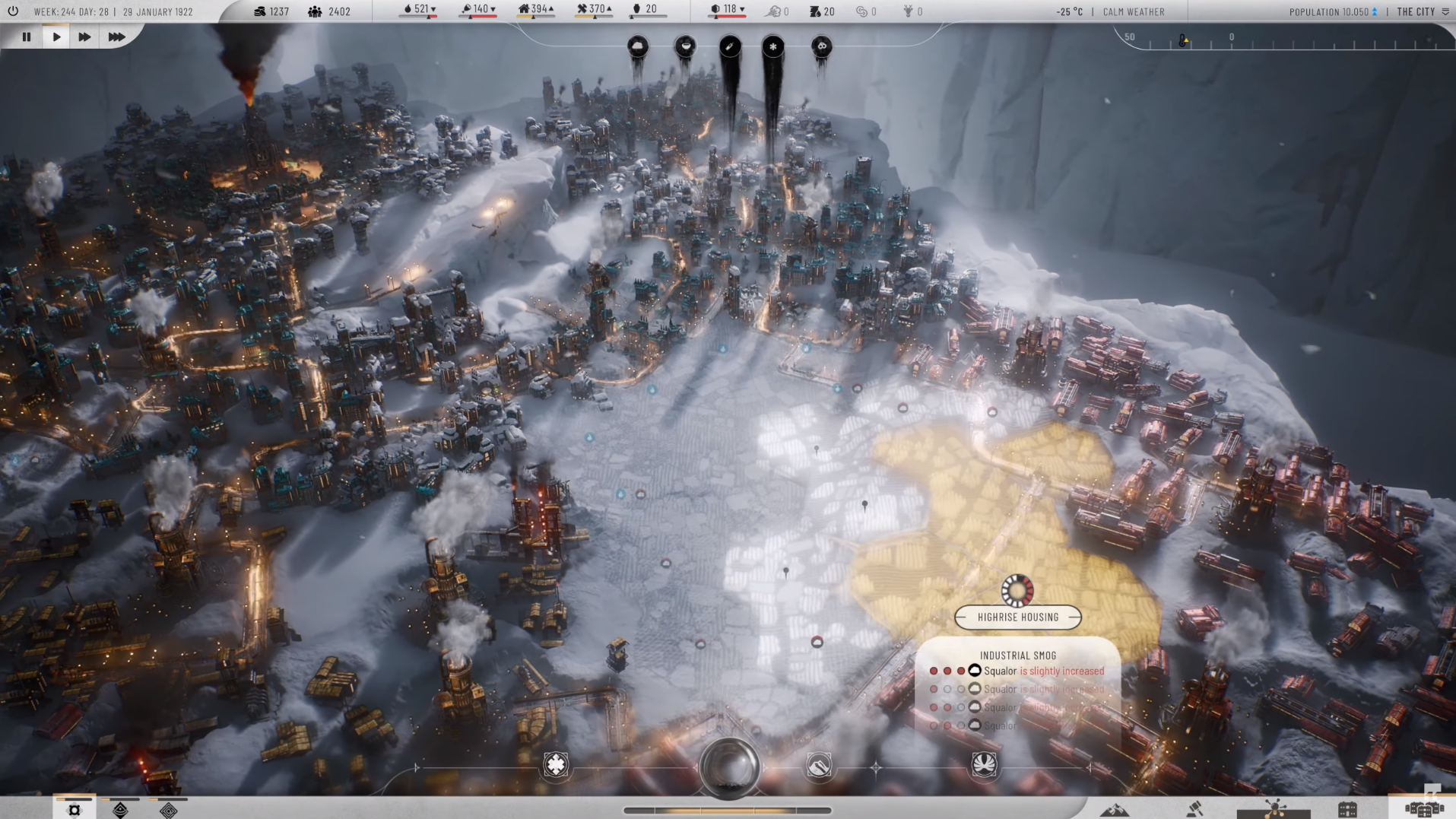Click the syringe disease problem icon

click(x=730, y=46)
